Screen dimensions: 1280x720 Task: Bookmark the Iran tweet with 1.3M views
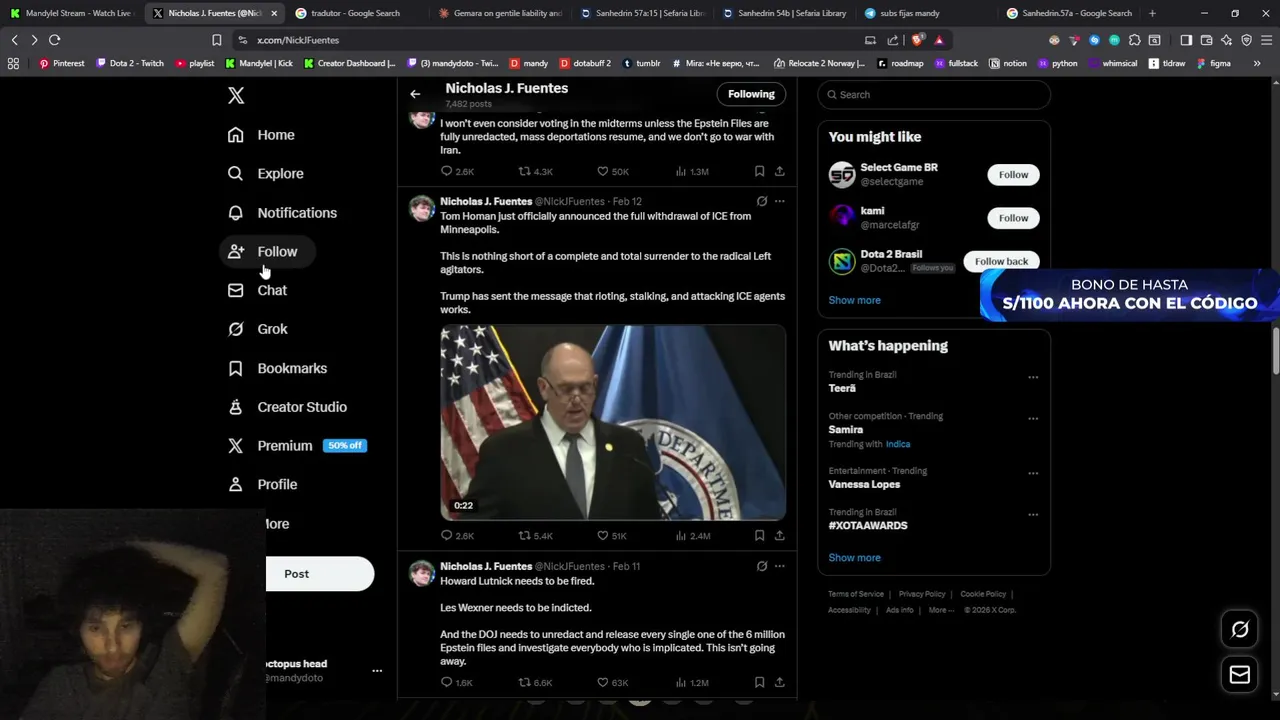(x=760, y=172)
